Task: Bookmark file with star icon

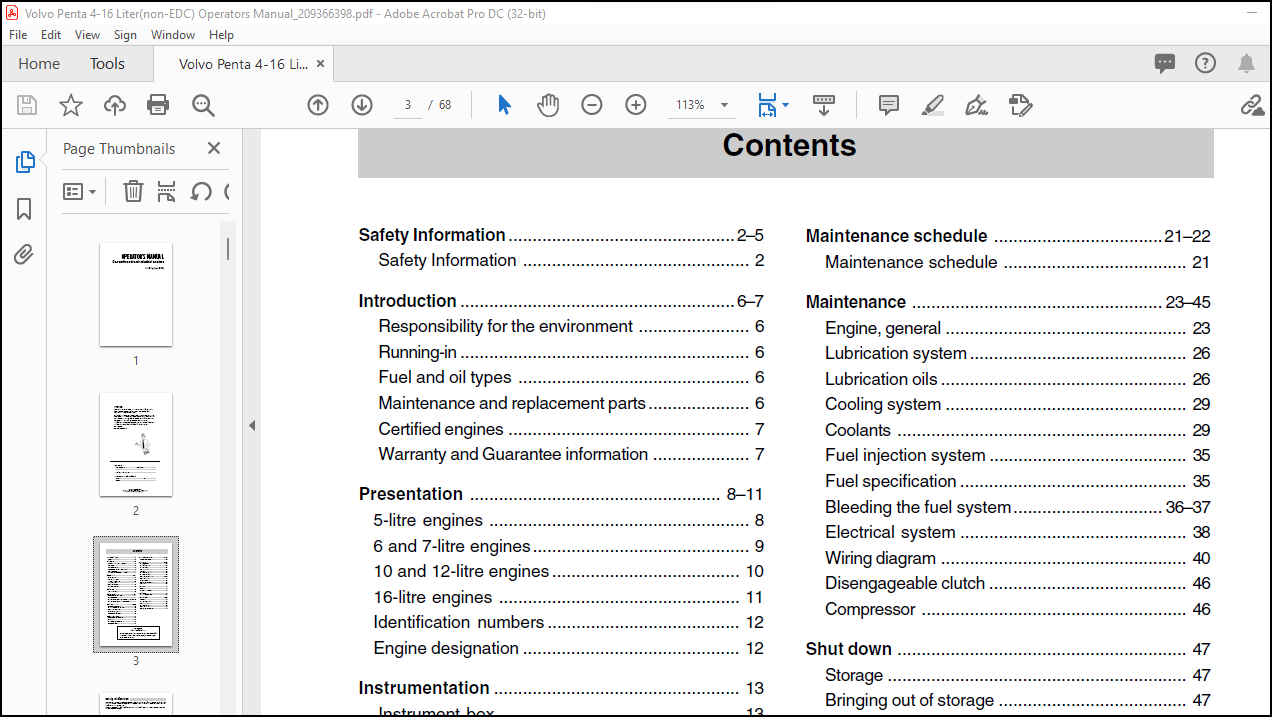Action: point(71,105)
